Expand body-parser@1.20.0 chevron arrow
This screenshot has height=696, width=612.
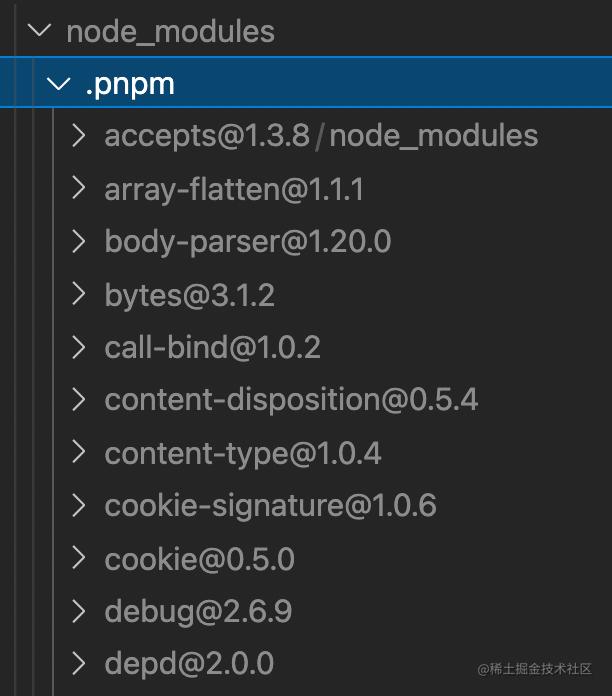pos(79,241)
